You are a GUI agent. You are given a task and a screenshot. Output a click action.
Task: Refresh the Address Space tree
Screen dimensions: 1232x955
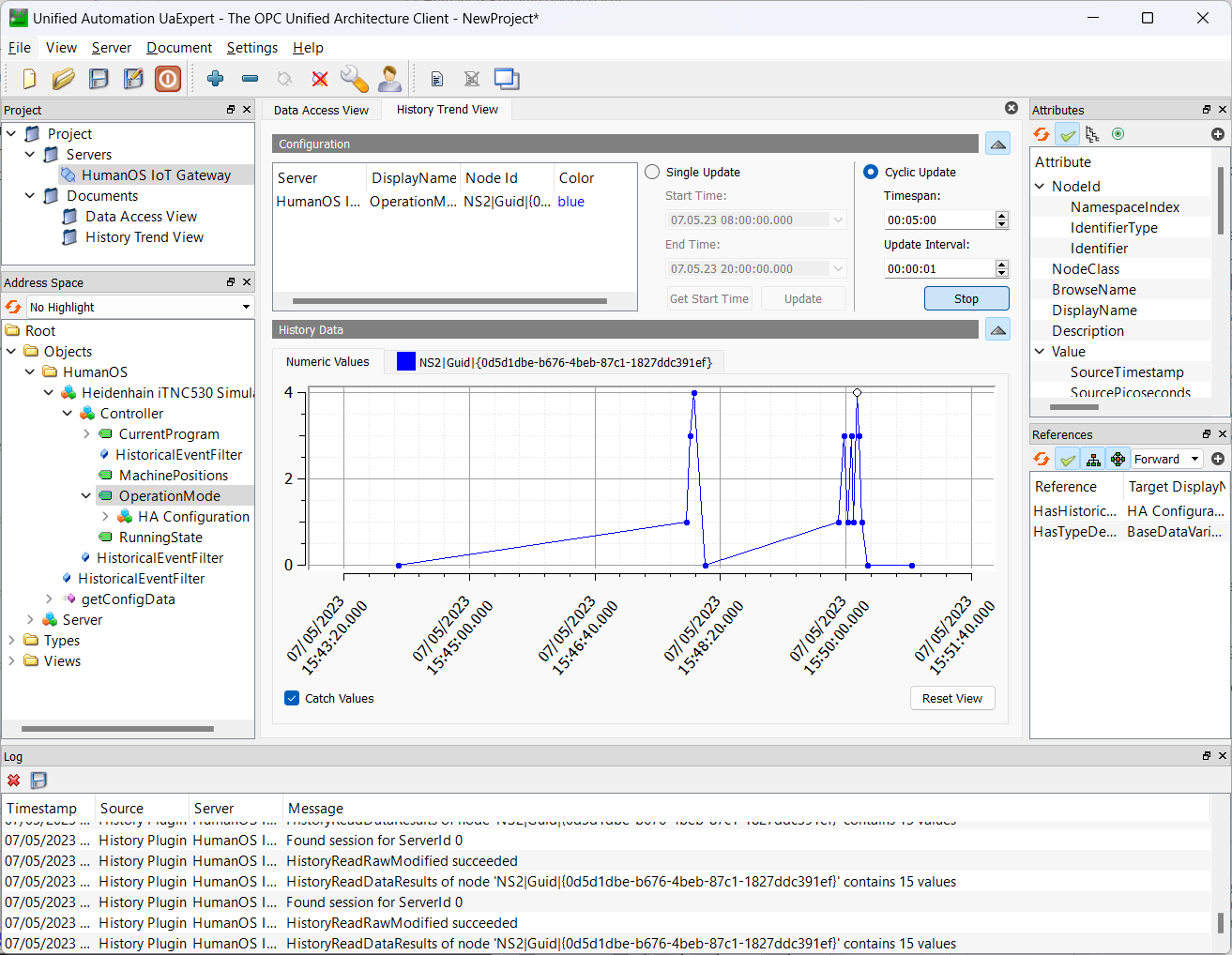point(13,307)
